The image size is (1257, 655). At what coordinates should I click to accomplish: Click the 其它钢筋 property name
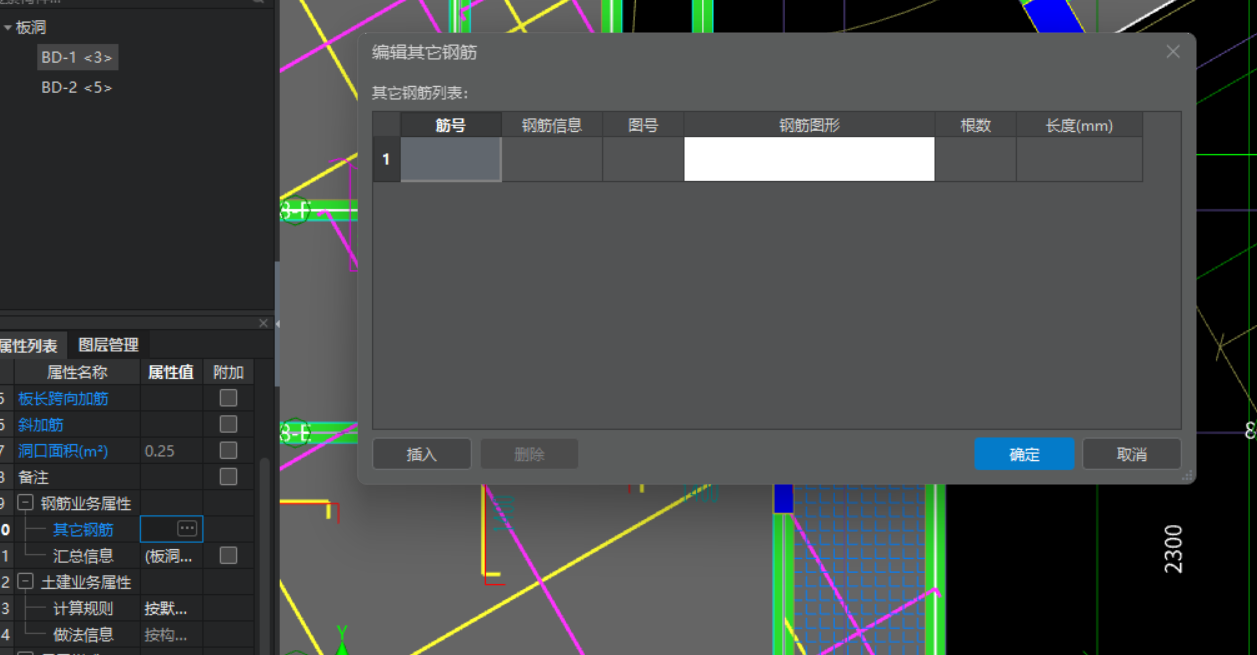[83, 529]
